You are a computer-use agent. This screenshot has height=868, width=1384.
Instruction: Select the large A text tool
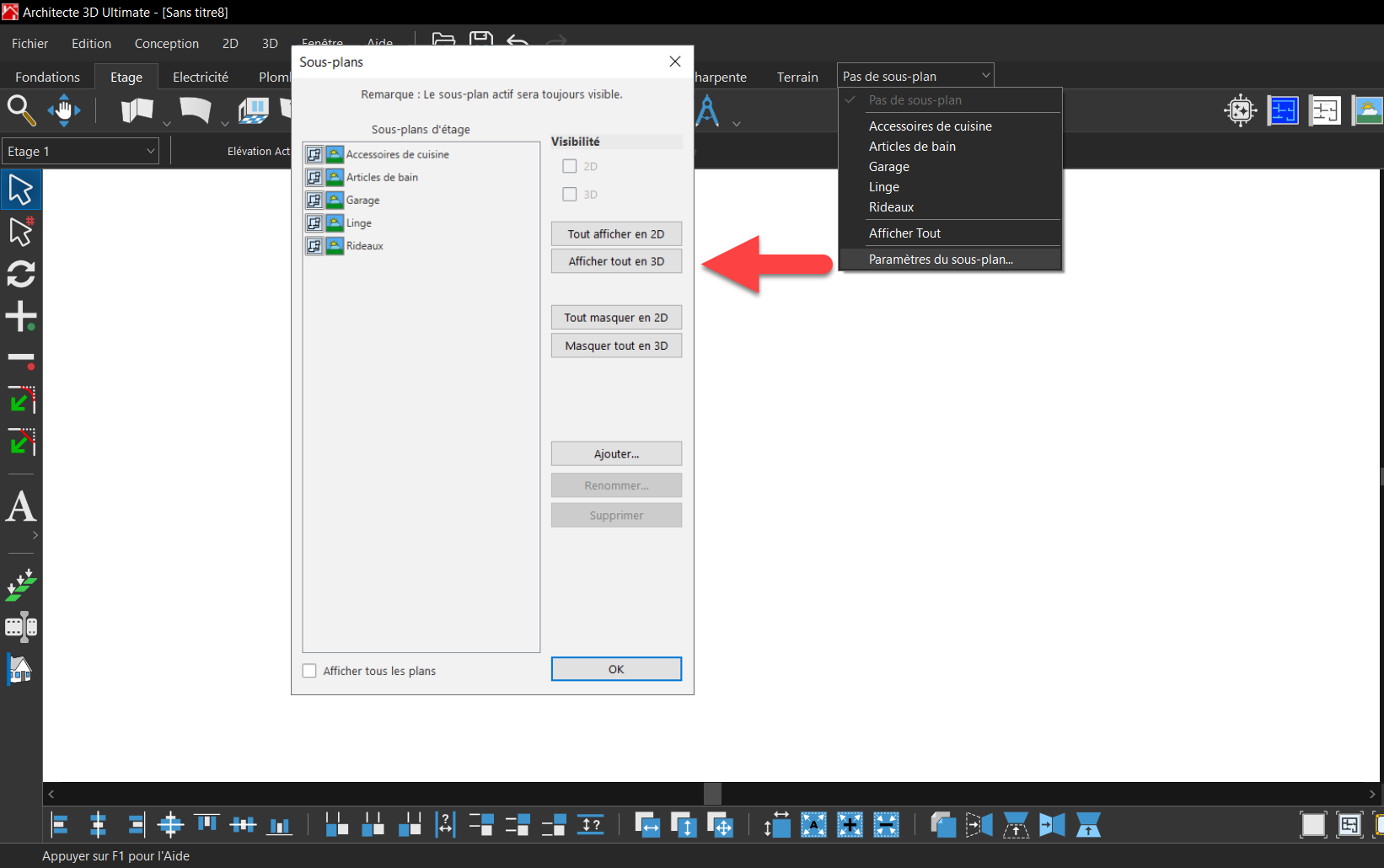point(21,507)
